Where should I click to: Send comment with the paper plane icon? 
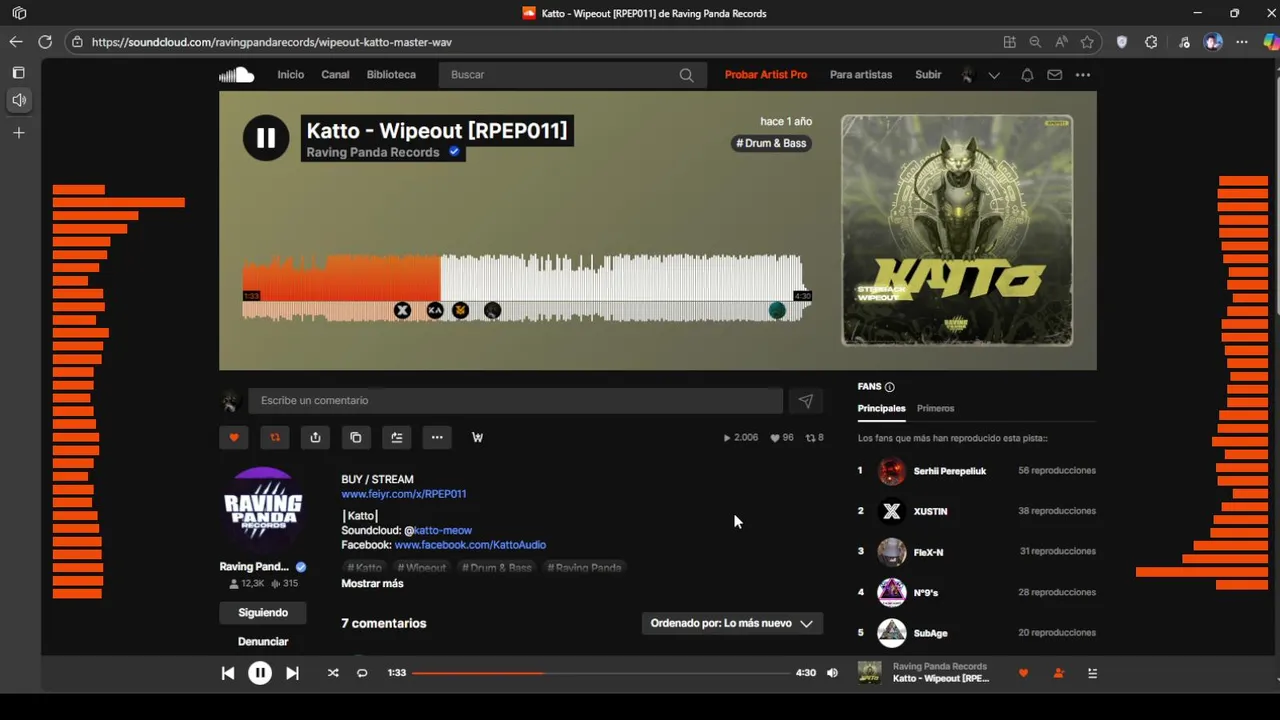(x=806, y=401)
